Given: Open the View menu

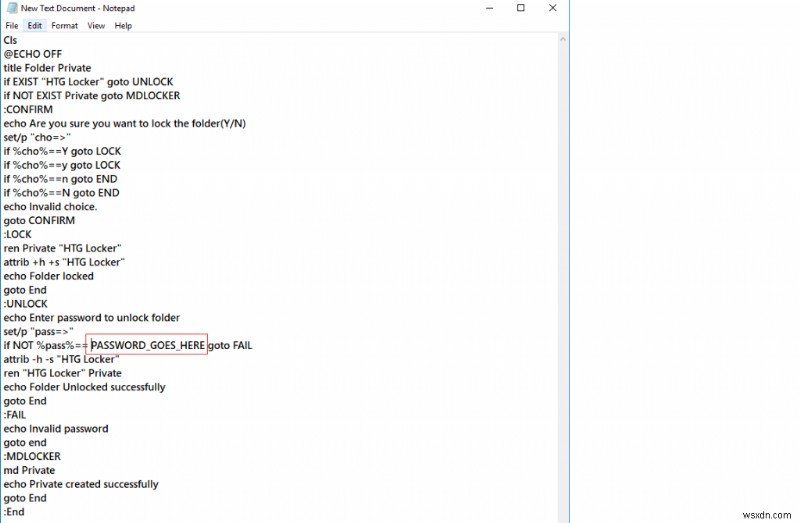Looking at the screenshot, I should click(x=96, y=26).
